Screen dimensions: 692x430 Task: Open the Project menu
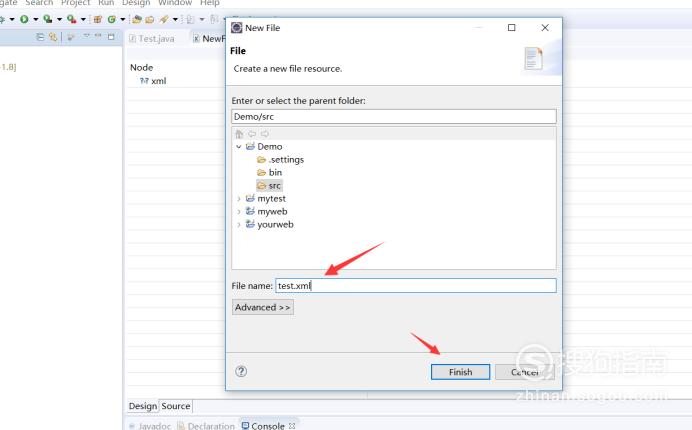click(x=75, y=3)
